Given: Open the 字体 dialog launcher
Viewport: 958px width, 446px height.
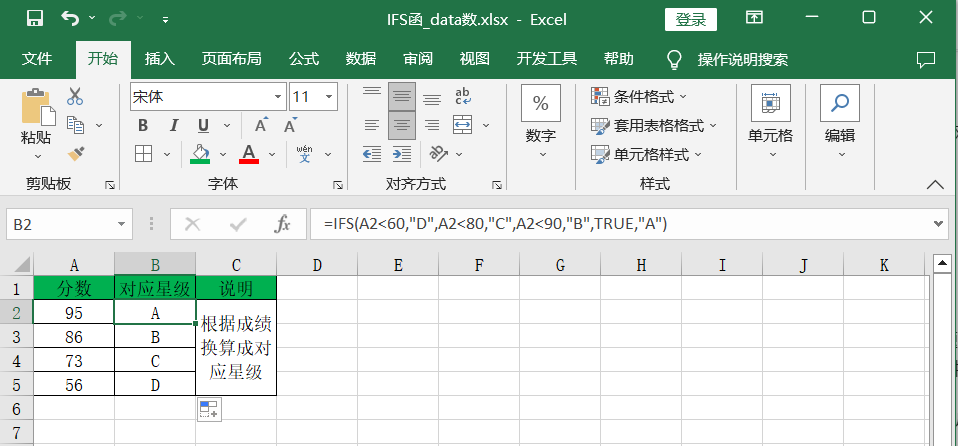Looking at the screenshot, I should [337, 185].
